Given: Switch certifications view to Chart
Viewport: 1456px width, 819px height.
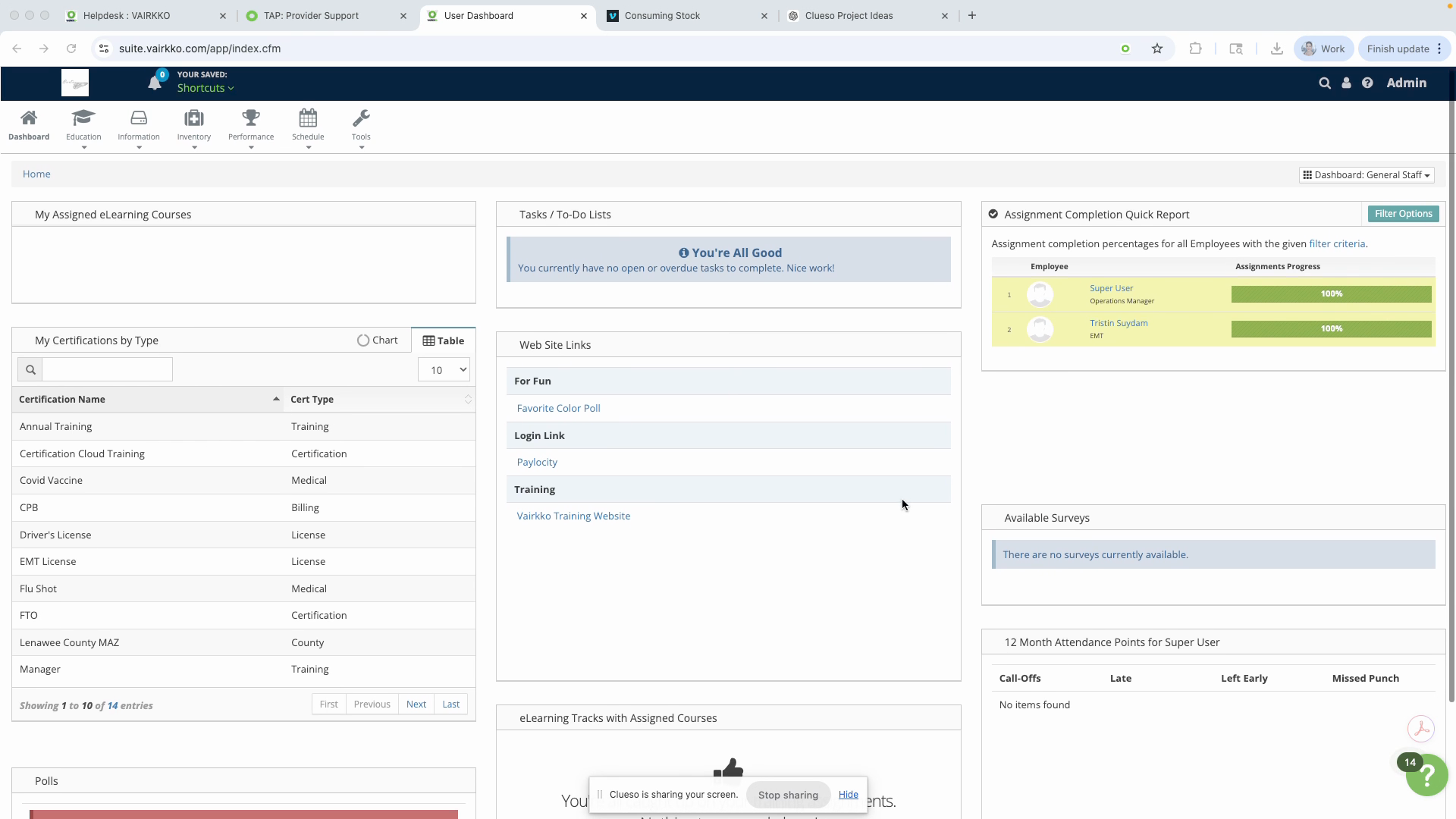Looking at the screenshot, I should coord(377,340).
